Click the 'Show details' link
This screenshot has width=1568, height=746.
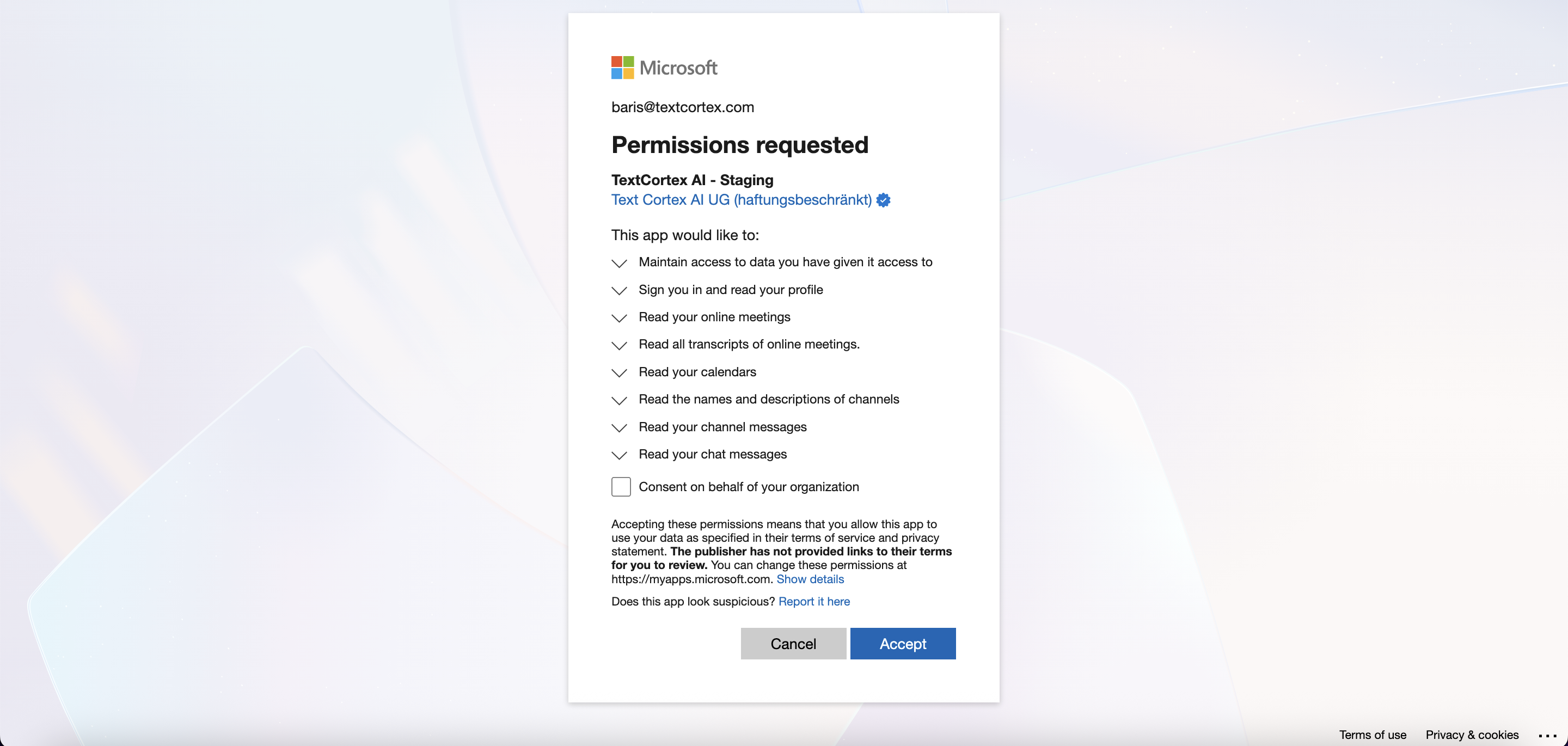coord(810,579)
